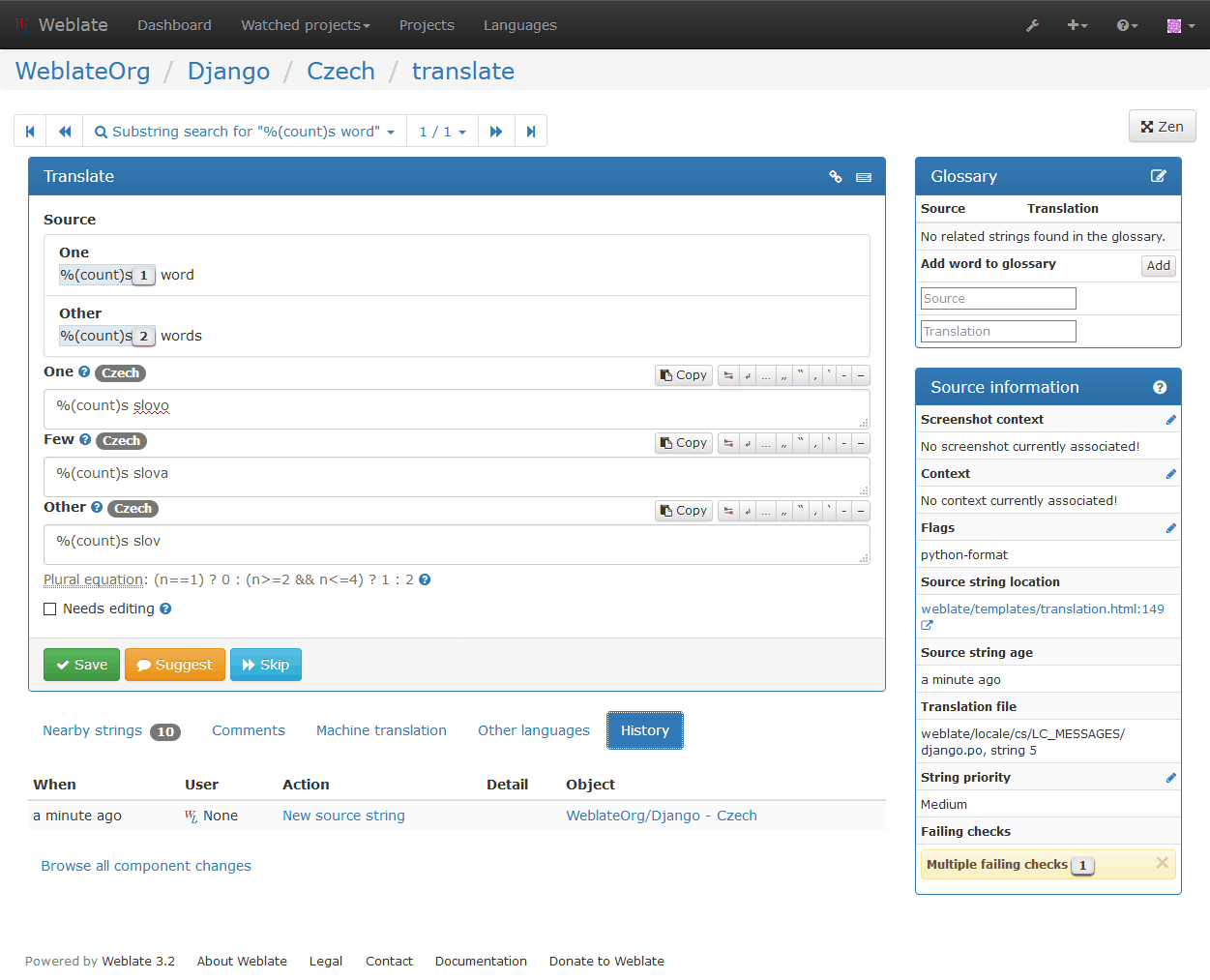Viewport: 1210px width, 980px height.
Task: Copy permalink icon in Translate header
Action: pos(836,177)
